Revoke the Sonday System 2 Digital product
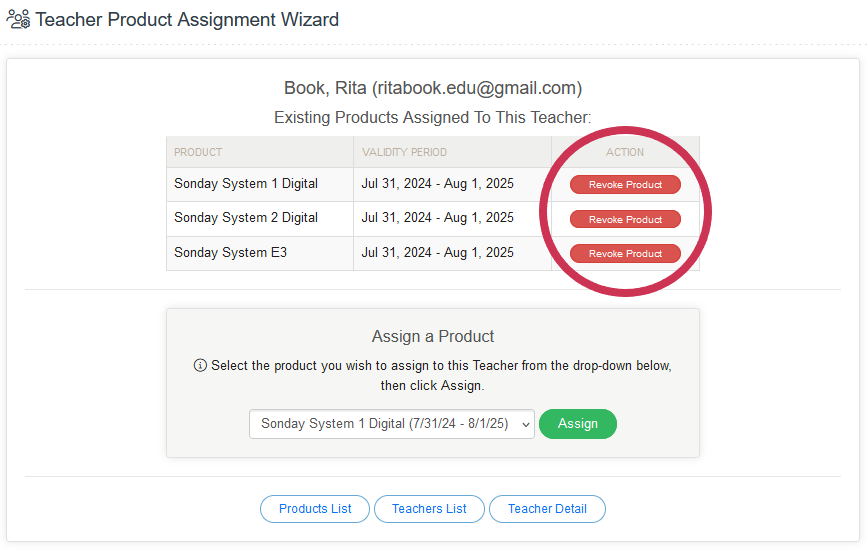The image size is (868, 551). 625,219
